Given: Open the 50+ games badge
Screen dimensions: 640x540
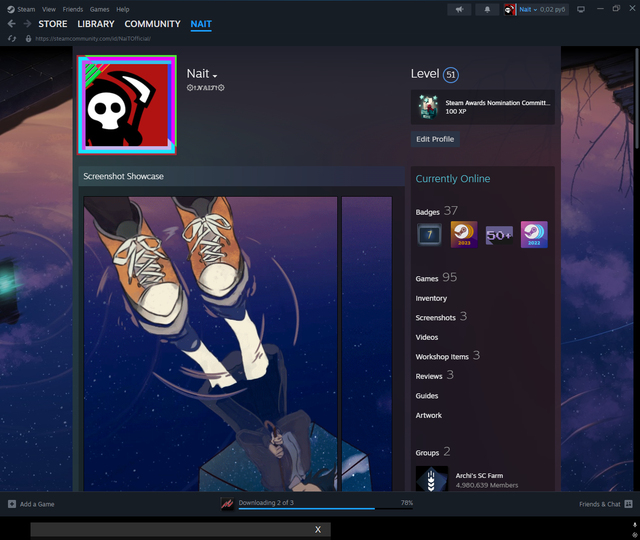Looking at the screenshot, I should pos(499,235).
